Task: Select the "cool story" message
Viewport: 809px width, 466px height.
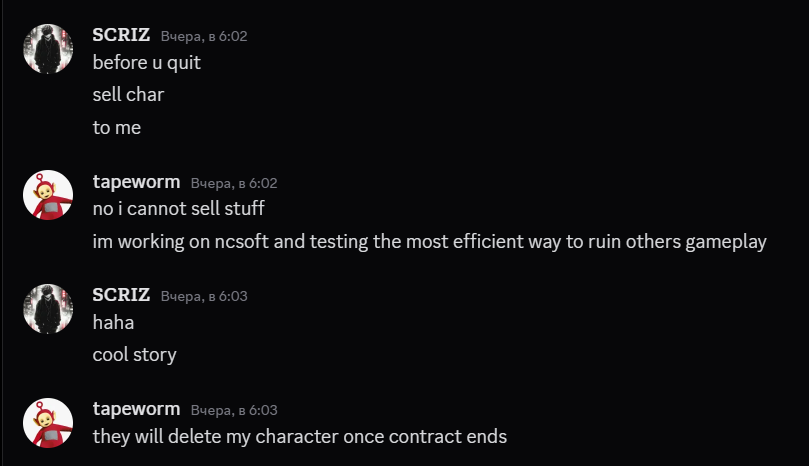Action: pyautogui.click(x=134, y=355)
